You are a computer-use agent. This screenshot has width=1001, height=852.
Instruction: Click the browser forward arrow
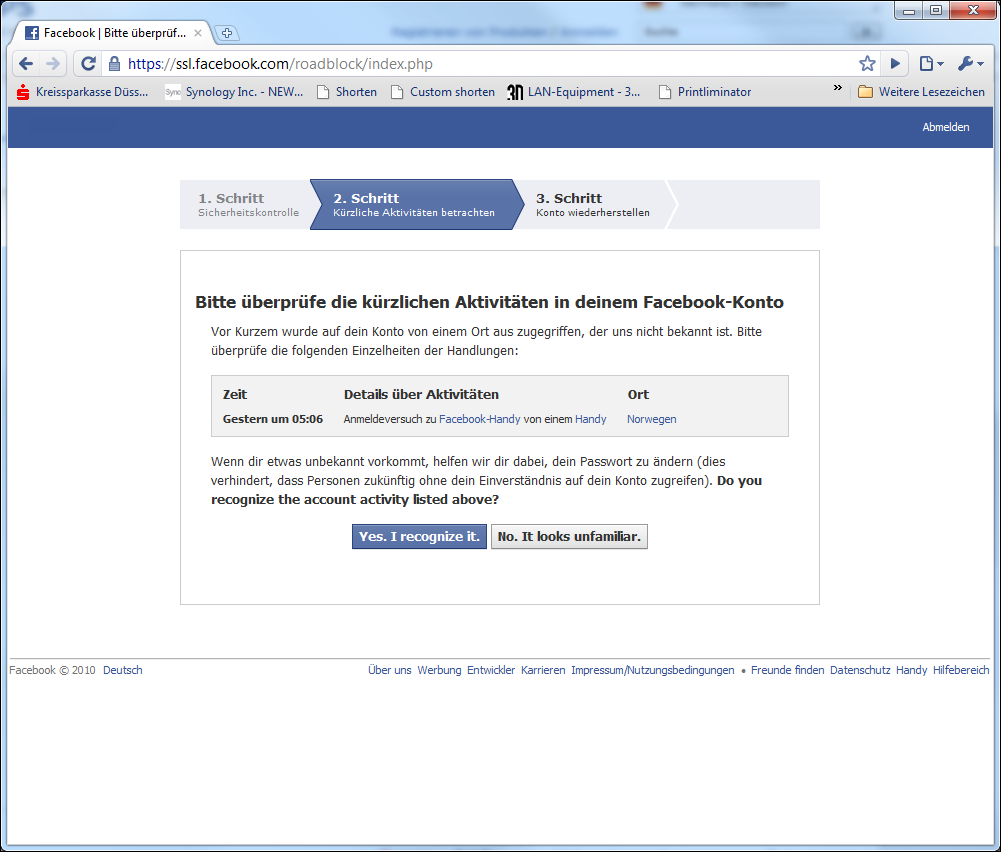click(53, 64)
